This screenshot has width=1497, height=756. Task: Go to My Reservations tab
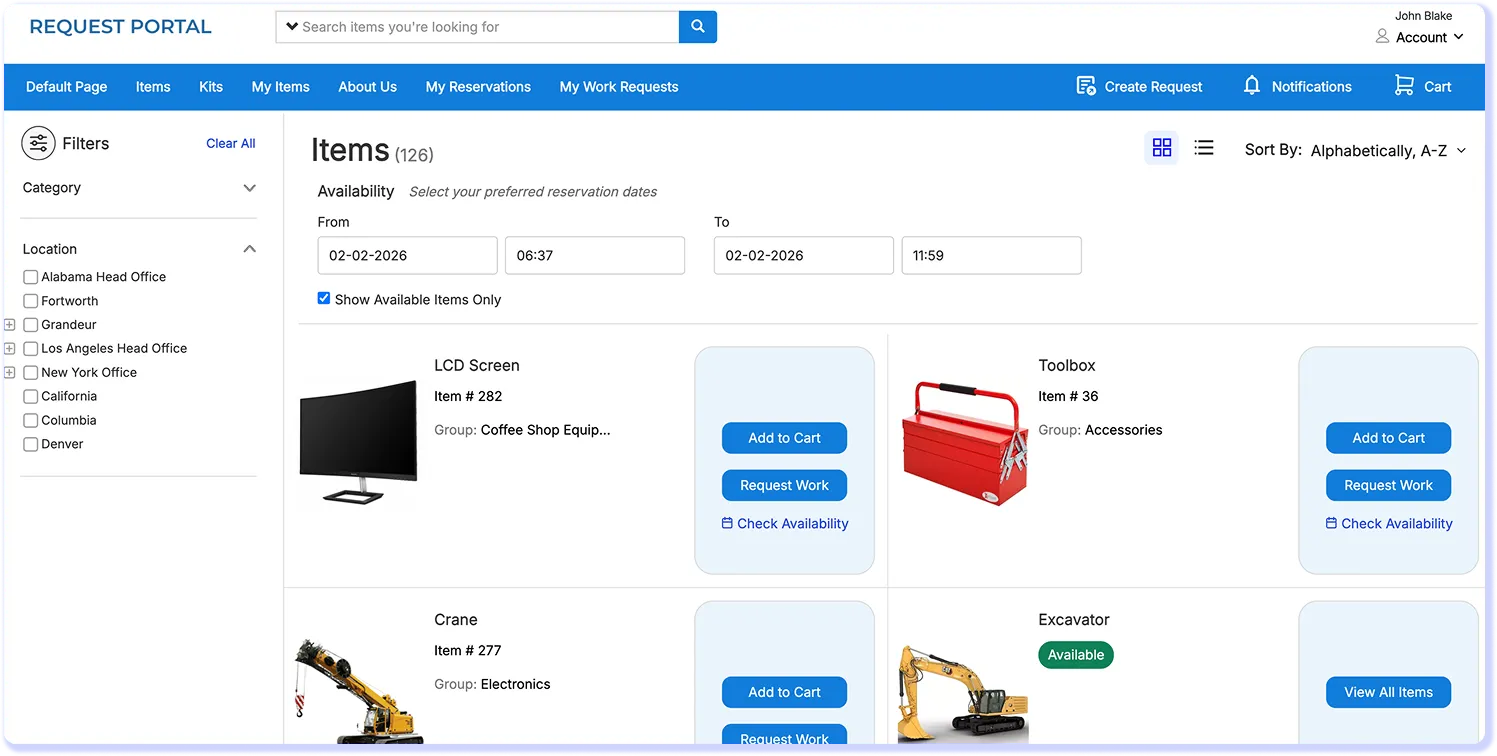pos(477,87)
